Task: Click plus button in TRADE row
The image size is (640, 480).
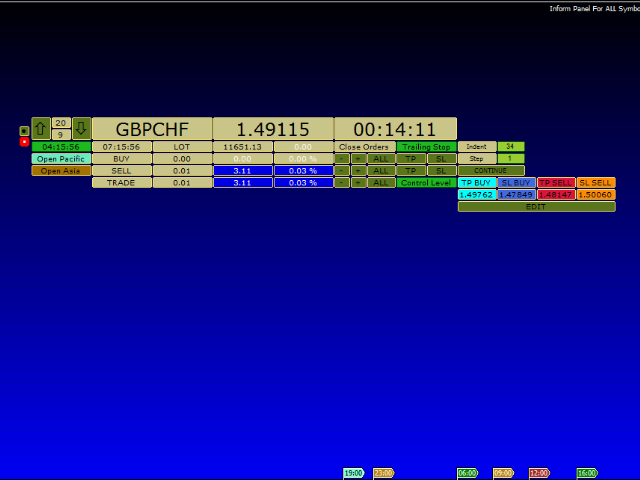Action: coord(358,183)
